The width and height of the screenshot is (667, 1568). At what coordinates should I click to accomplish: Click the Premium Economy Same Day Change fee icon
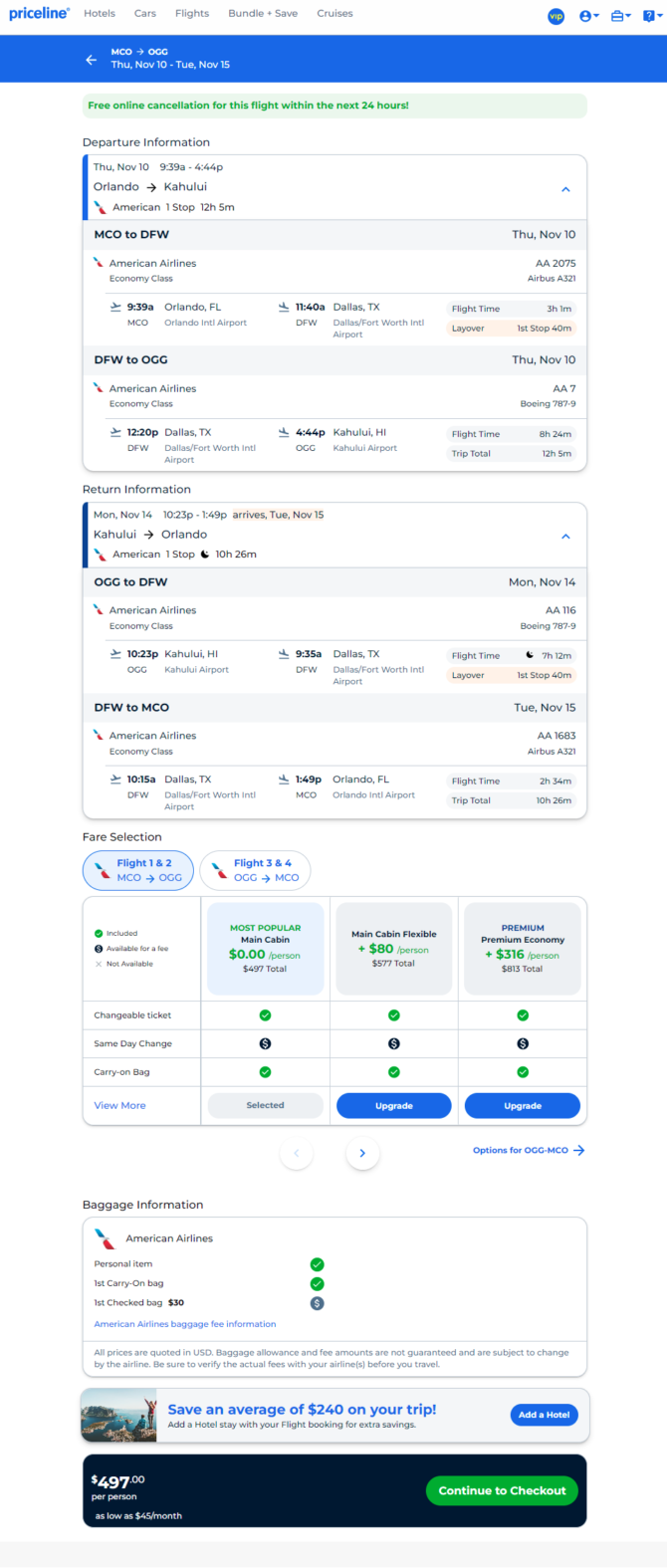point(523,1043)
